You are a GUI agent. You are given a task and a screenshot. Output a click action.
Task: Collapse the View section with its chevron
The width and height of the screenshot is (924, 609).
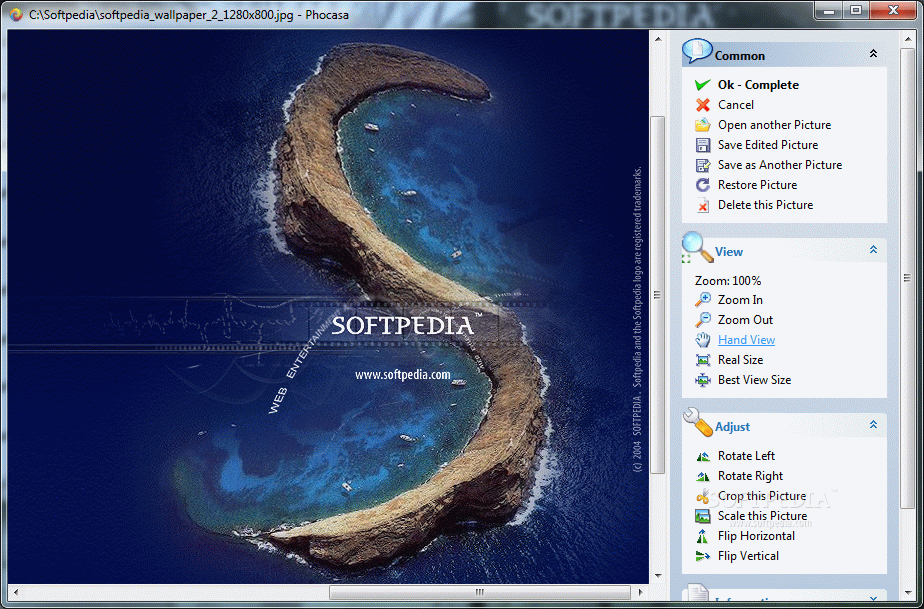(873, 250)
